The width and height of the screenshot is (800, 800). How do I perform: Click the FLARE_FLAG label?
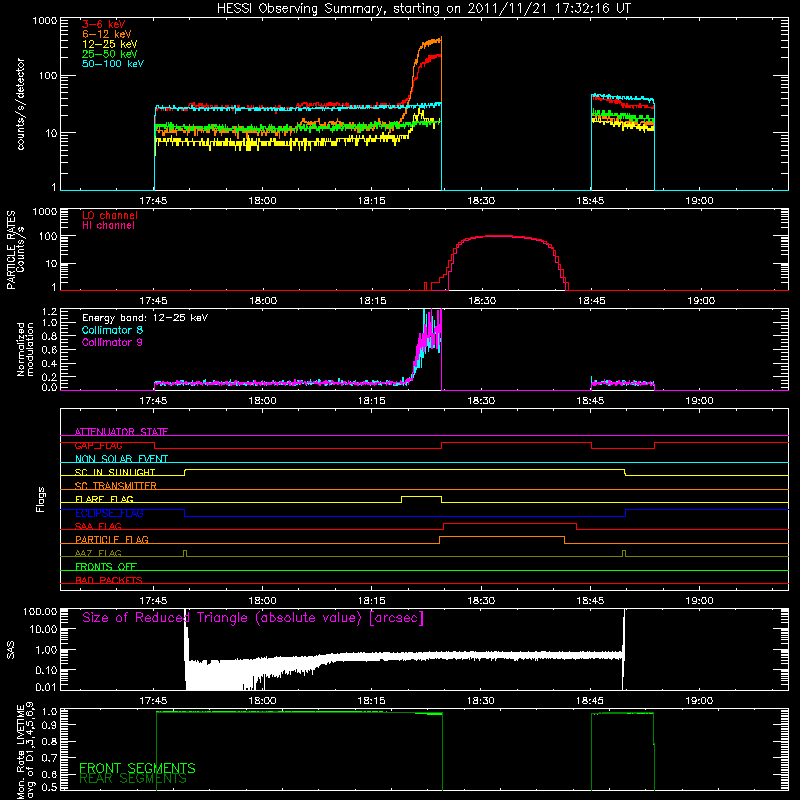point(104,499)
